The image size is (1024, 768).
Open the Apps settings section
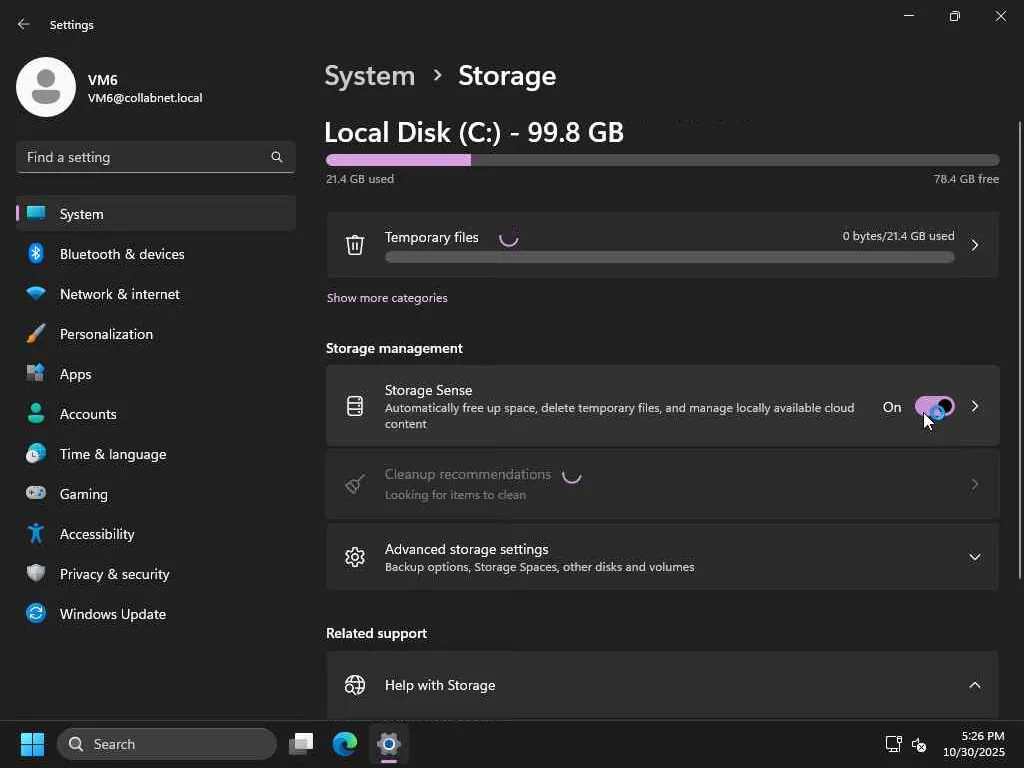pyautogui.click(x=75, y=374)
